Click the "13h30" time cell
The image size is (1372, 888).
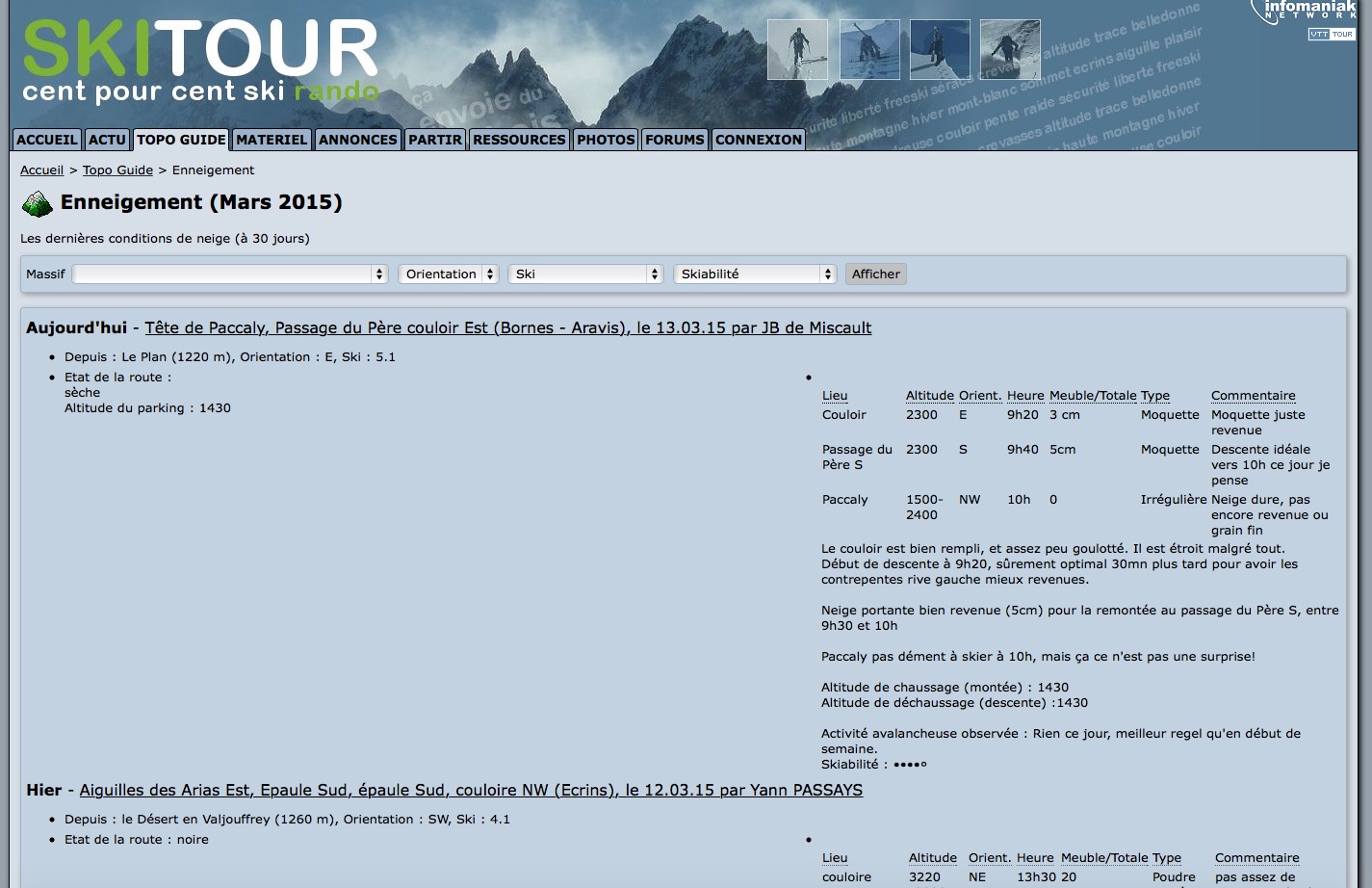[1036, 877]
